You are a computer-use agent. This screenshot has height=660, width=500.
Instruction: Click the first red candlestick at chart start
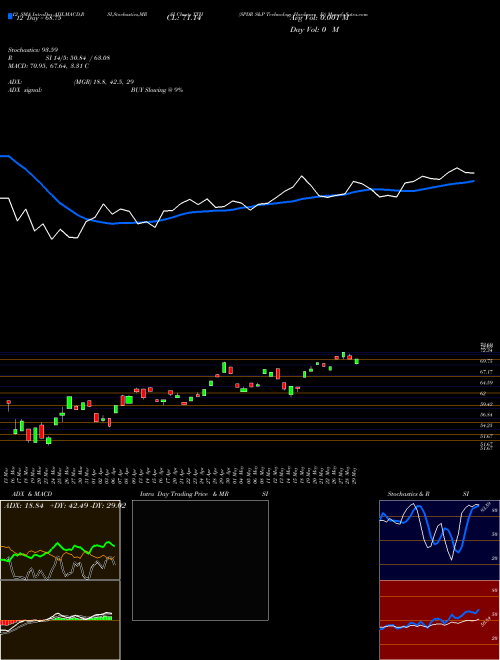(8, 403)
